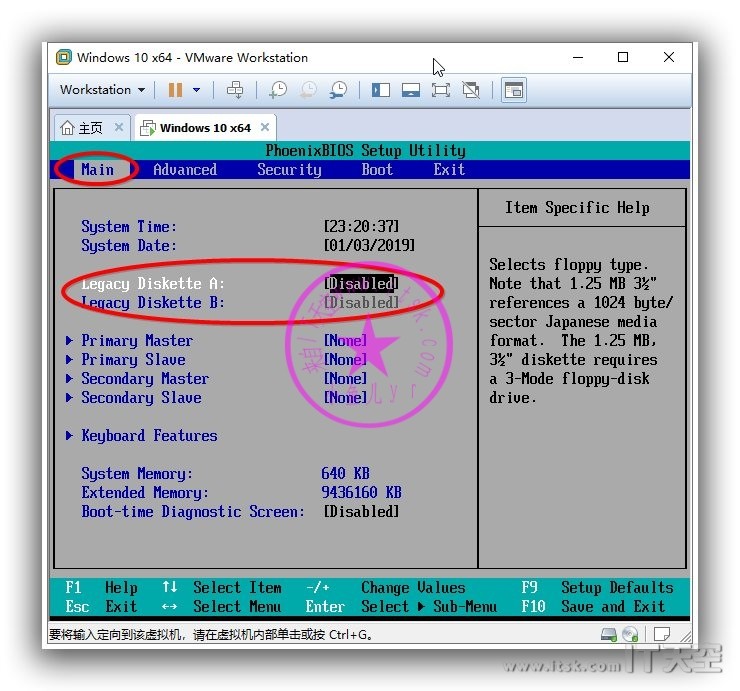
Task: Click the home icon on 主页 tab
Action: click(x=67, y=127)
